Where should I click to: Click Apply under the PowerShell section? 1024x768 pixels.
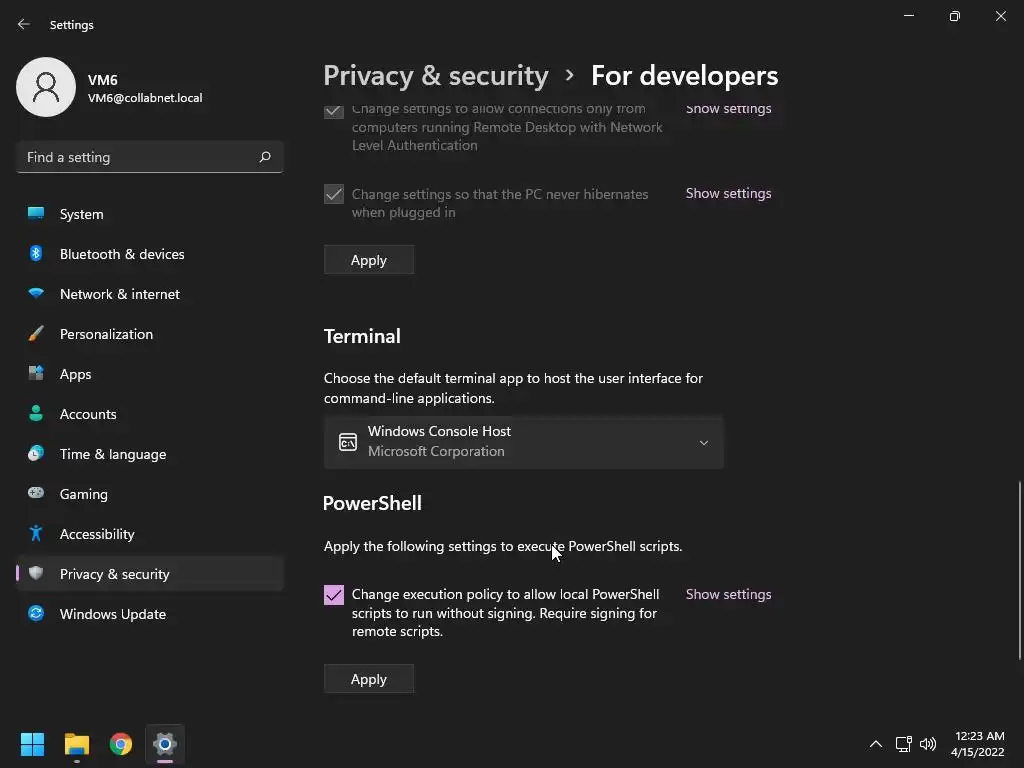click(x=368, y=679)
